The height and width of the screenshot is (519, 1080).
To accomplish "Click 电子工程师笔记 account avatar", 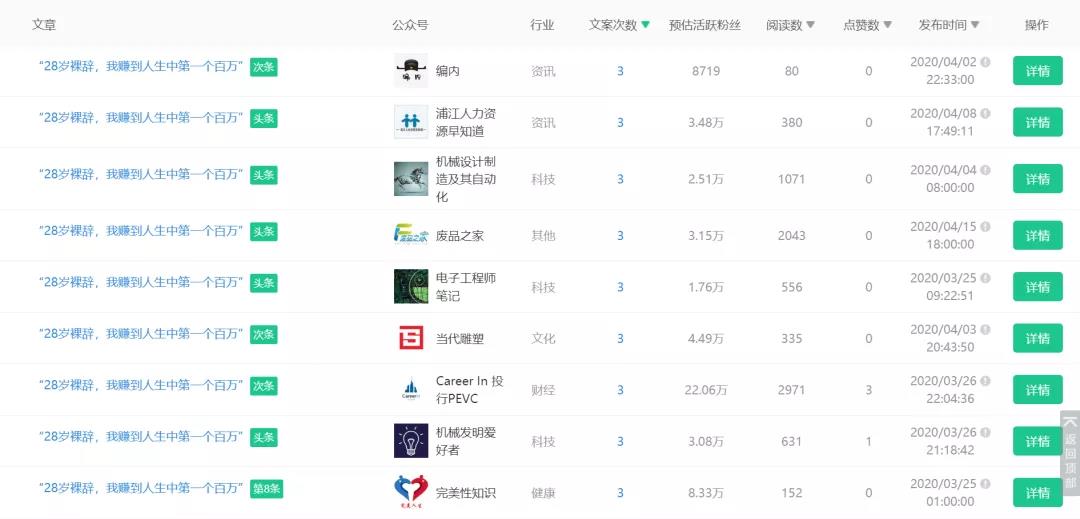I will tap(410, 287).
